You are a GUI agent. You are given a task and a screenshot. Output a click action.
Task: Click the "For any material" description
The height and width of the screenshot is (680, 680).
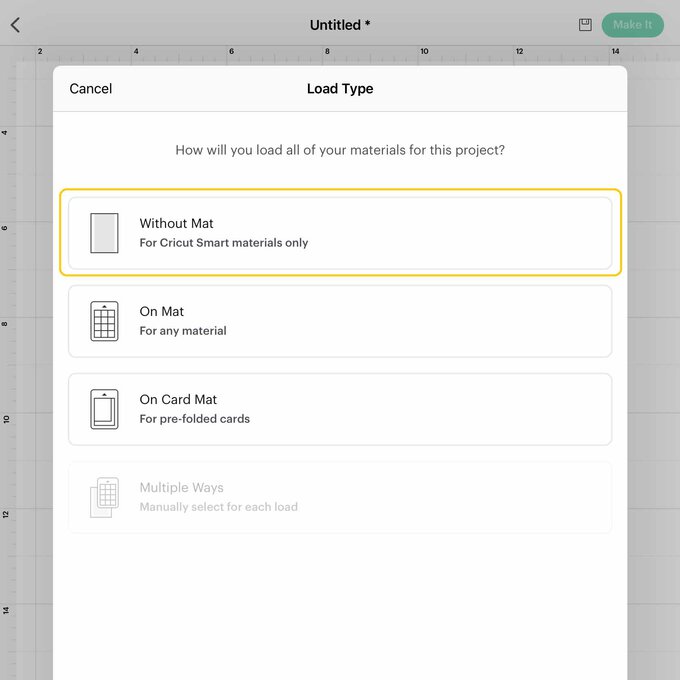[x=183, y=331]
